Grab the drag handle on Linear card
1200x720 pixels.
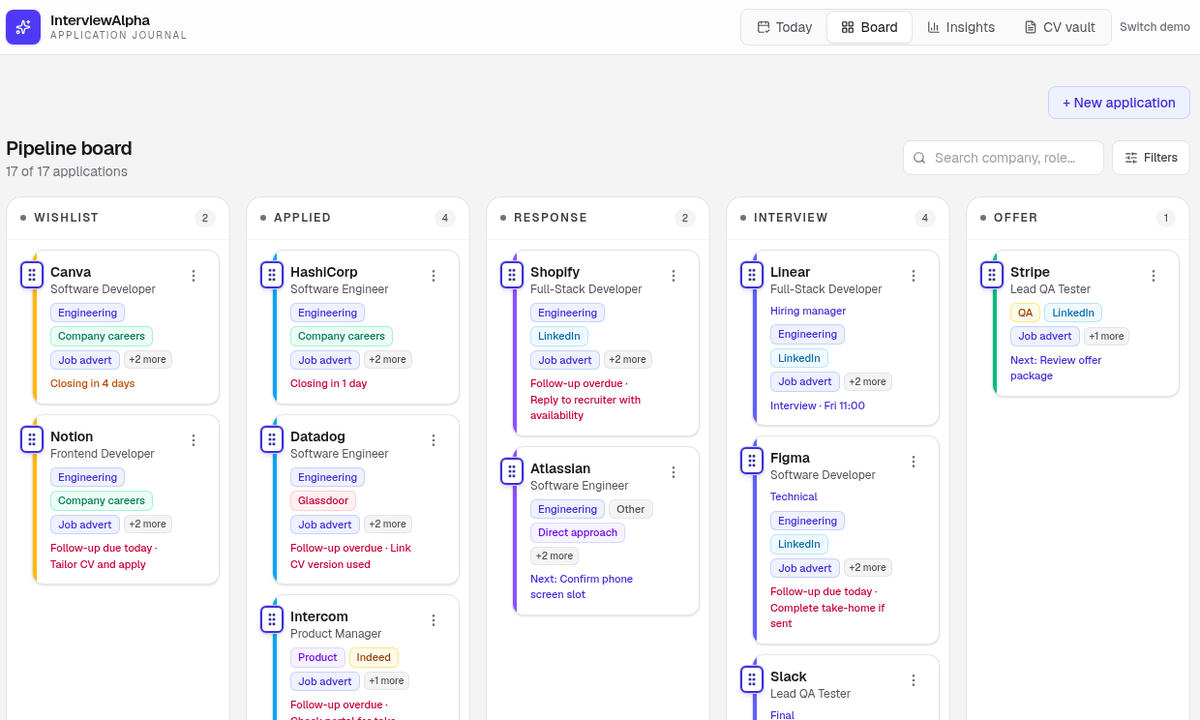(752, 274)
